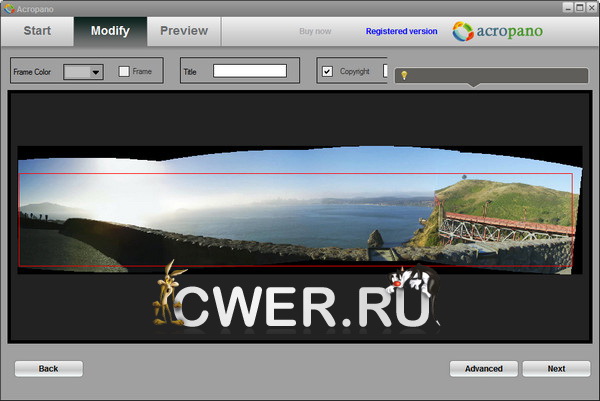The height and width of the screenshot is (401, 600).
Task: Go to the Preview tab
Action: (184, 31)
